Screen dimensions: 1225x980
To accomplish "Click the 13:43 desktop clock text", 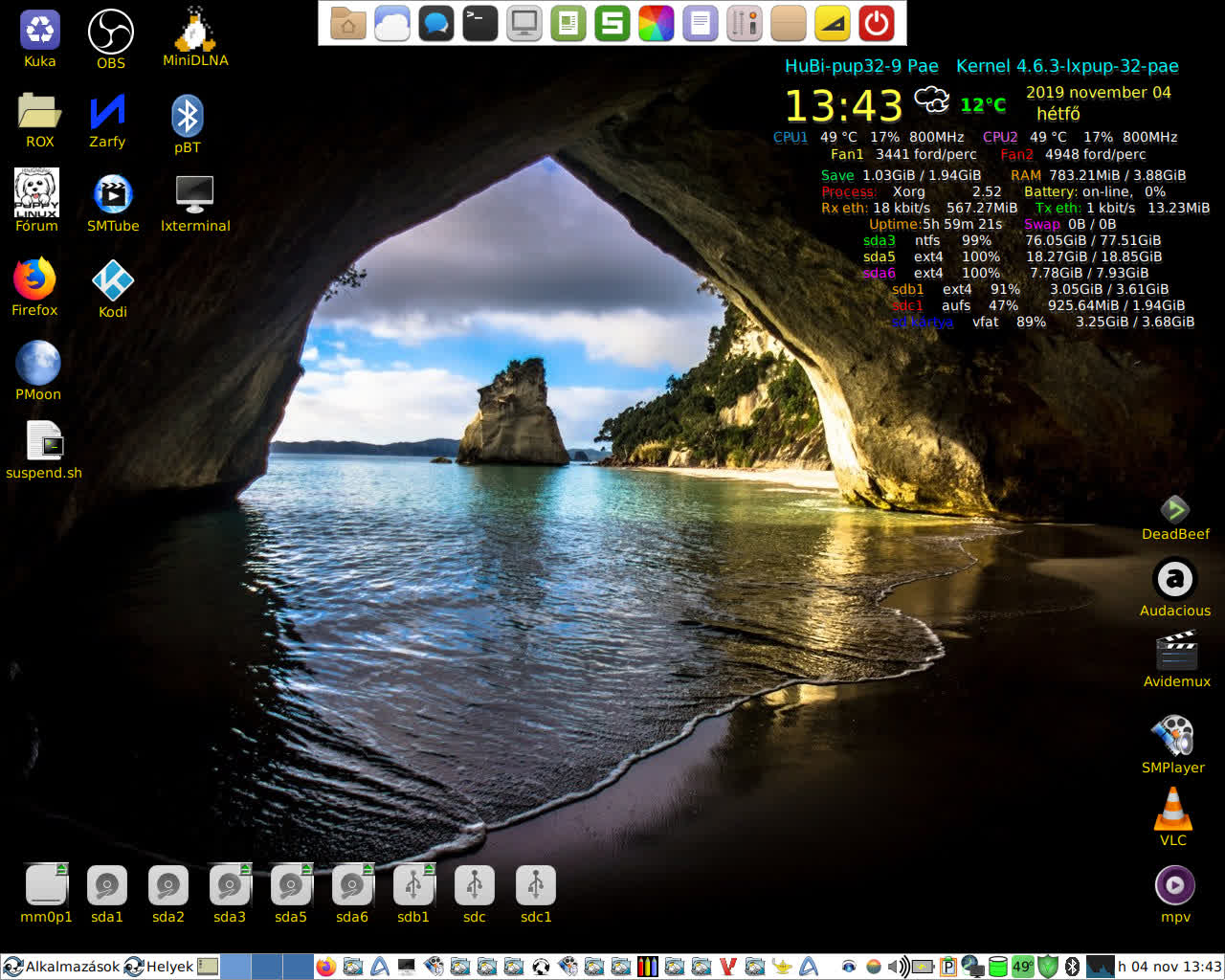I will [x=843, y=105].
